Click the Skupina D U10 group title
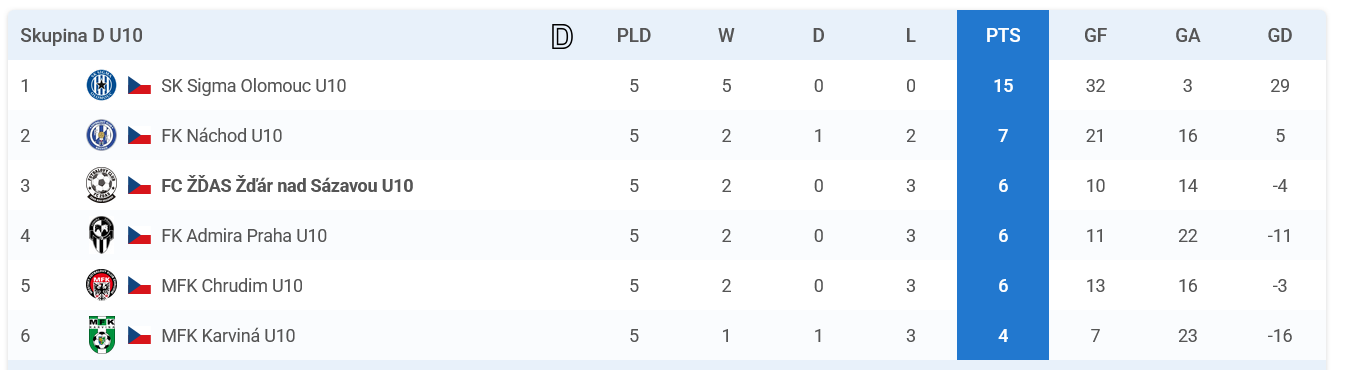This screenshot has width=1352, height=370. click(82, 36)
